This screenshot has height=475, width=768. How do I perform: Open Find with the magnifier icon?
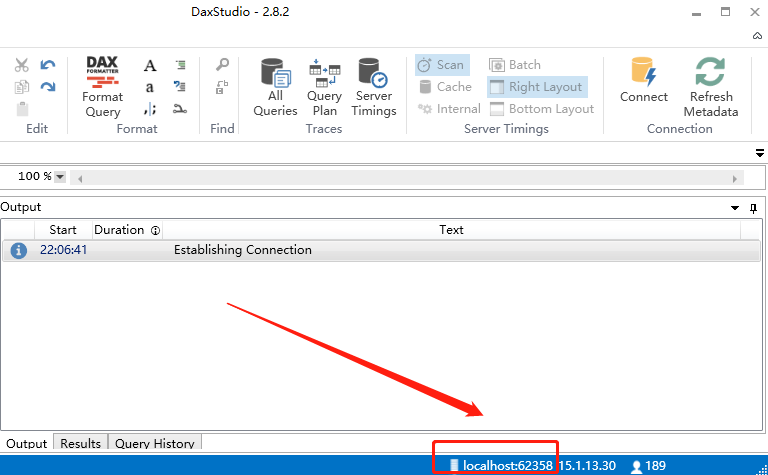[x=222, y=65]
